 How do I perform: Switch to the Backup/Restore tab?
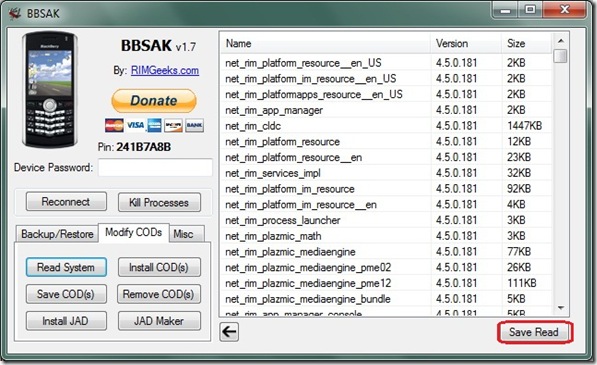click(57, 234)
